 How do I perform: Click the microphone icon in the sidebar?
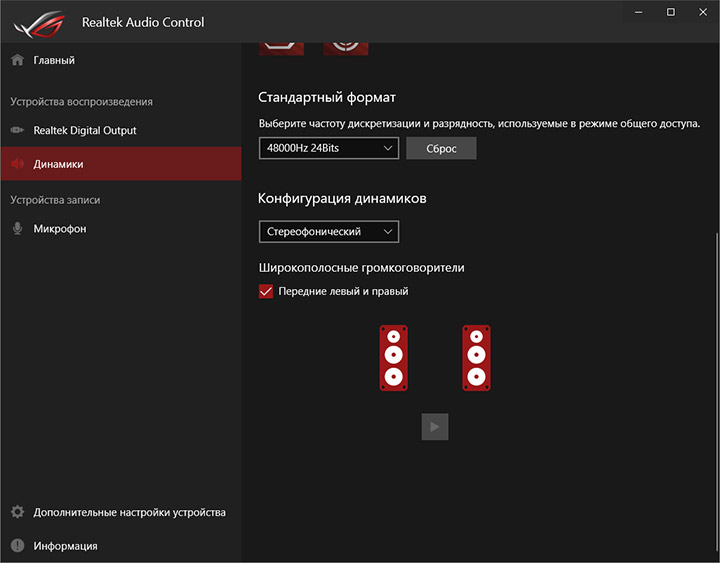click(x=17, y=228)
